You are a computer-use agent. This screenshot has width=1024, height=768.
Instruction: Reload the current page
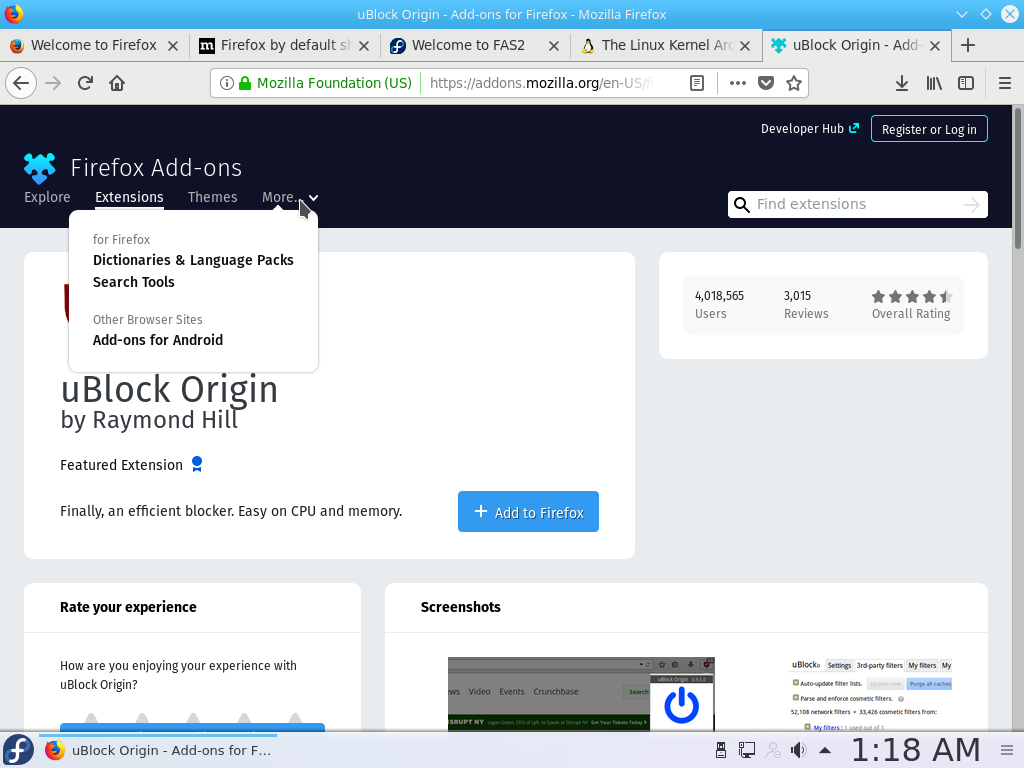click(x=85, y=84)
